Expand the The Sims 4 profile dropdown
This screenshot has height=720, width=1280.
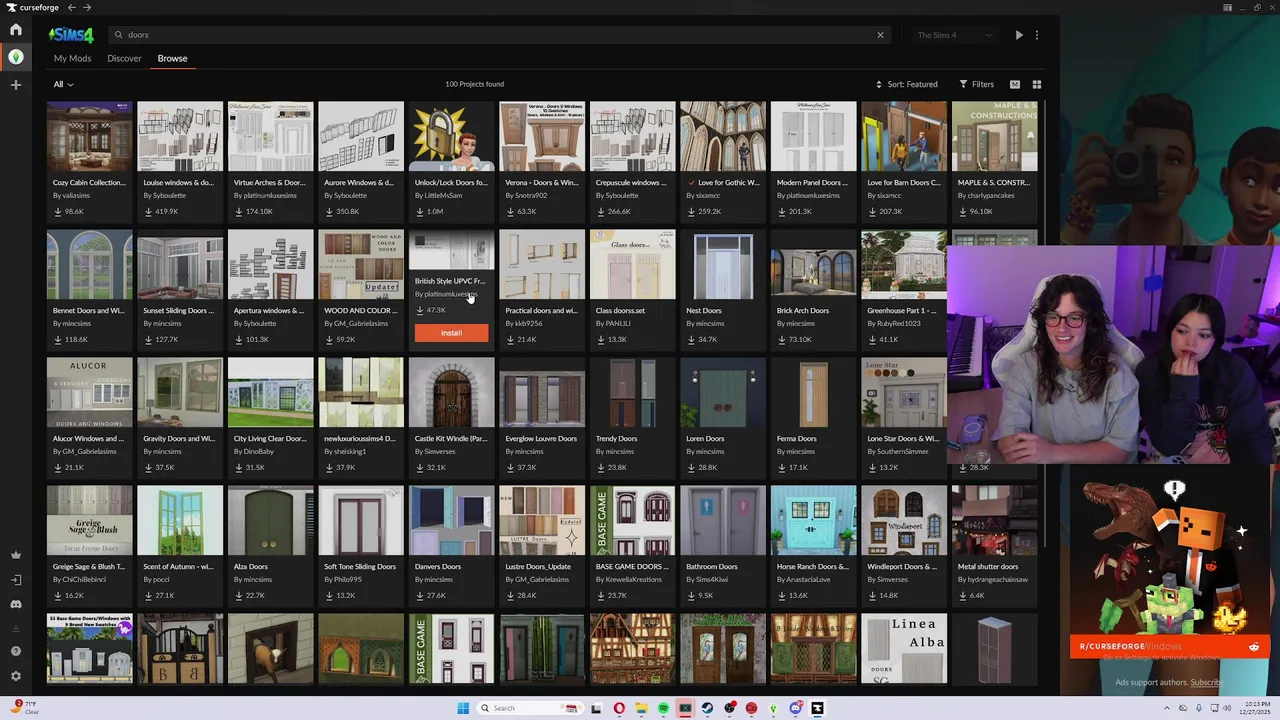955,35
